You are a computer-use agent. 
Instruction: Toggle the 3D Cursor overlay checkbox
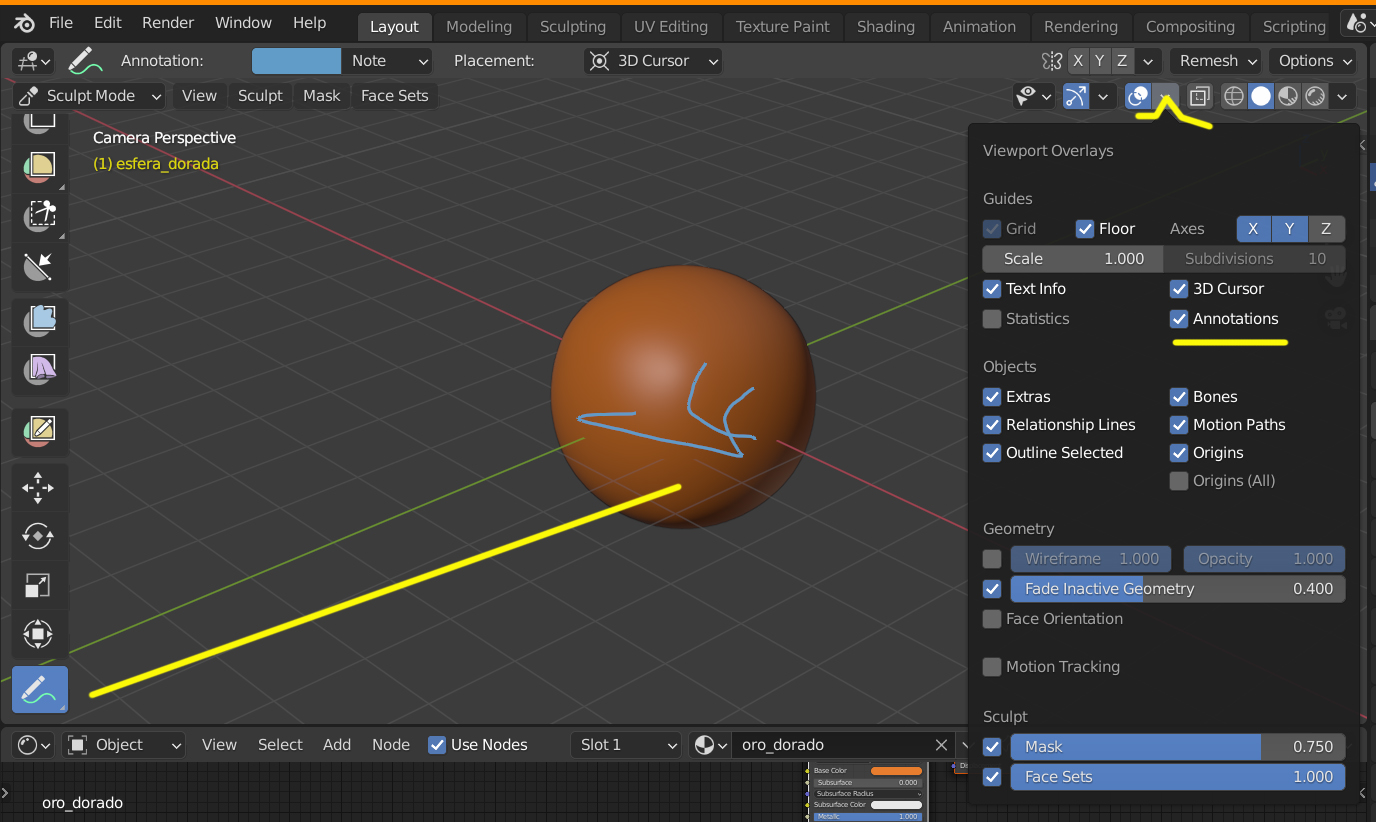[1179, 289]
